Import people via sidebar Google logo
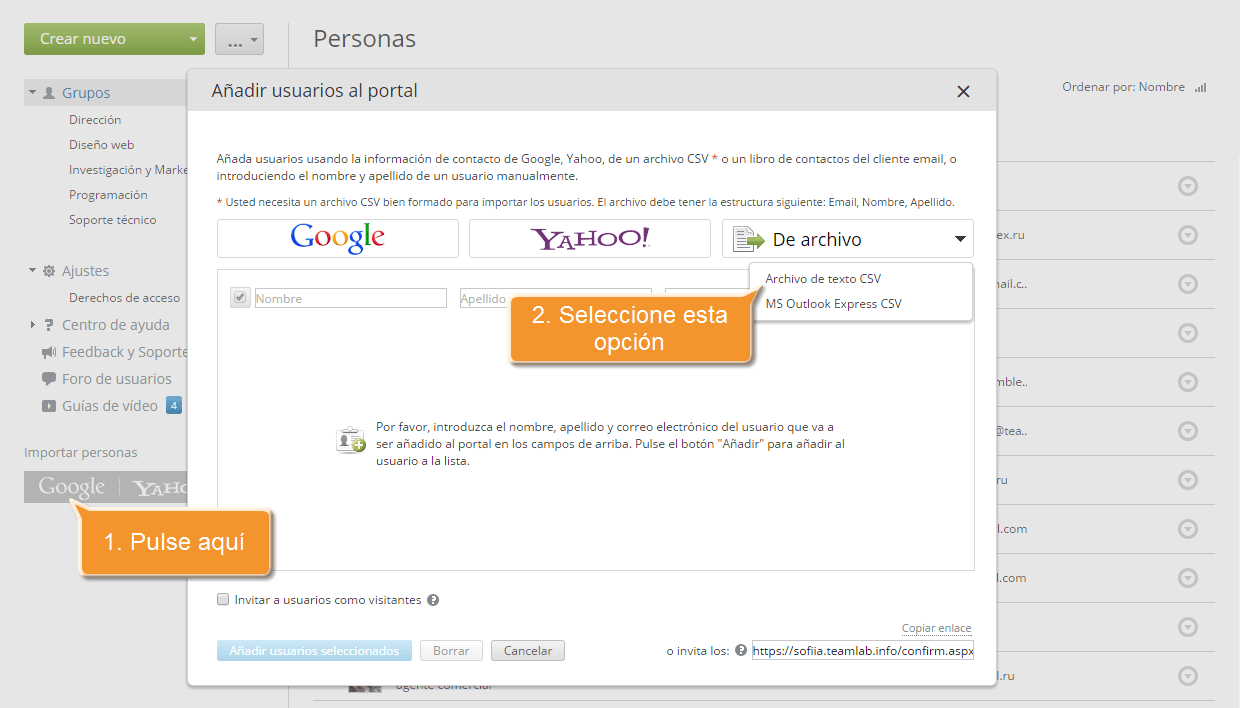Image resolution: width=1240 pixels, height=708 pixels. (x=72, y=487)
